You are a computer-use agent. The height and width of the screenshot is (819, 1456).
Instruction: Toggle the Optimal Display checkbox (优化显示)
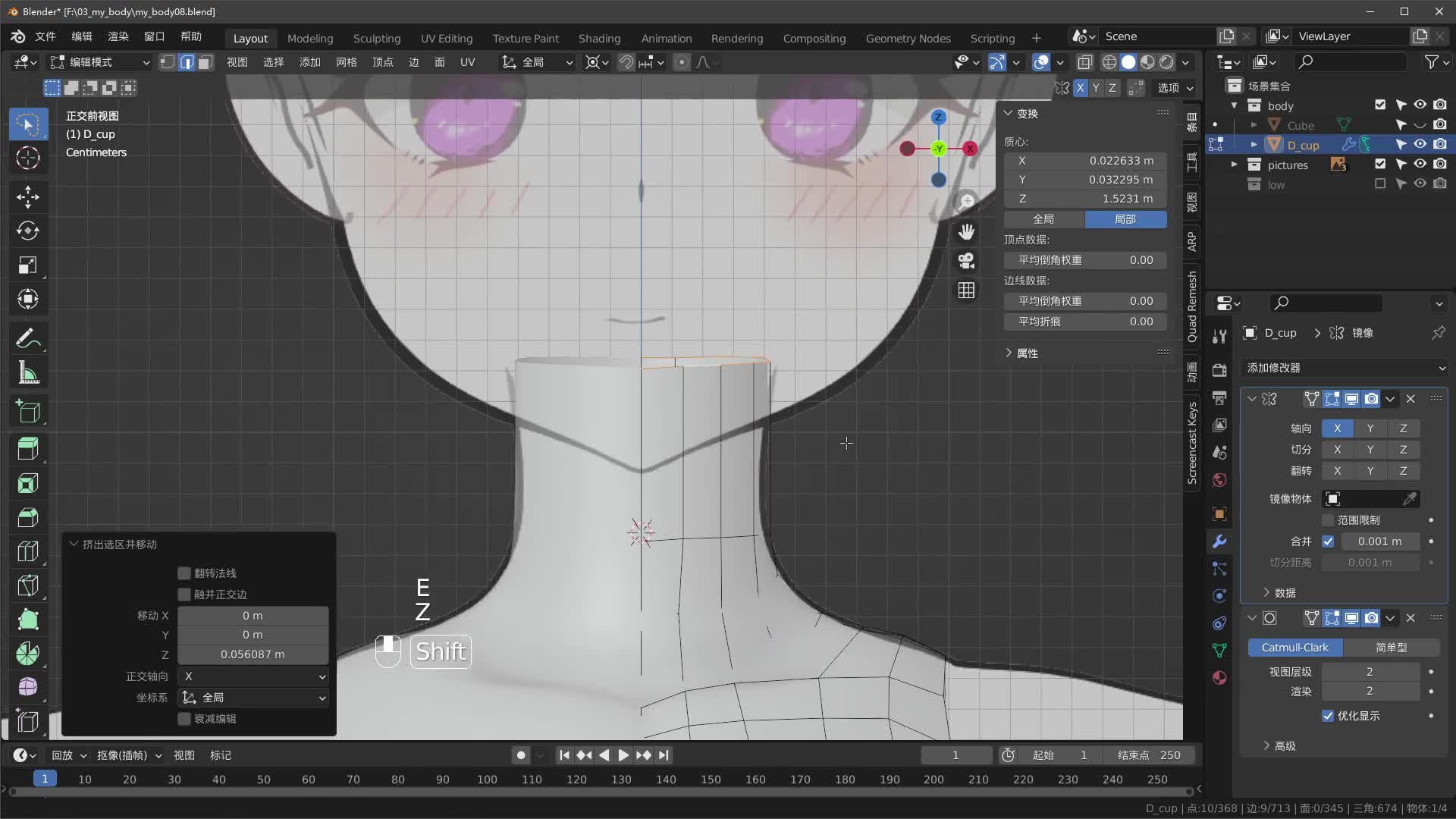(1328, 716)
